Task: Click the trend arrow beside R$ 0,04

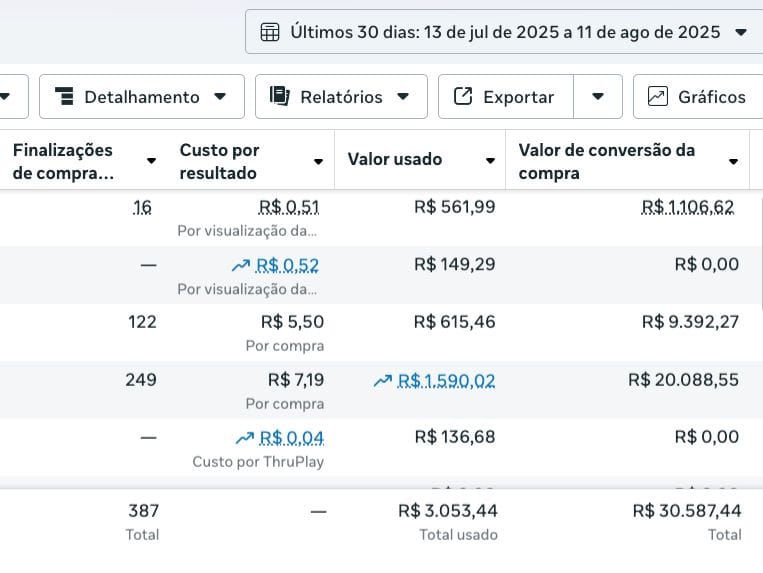Action: 244,438
